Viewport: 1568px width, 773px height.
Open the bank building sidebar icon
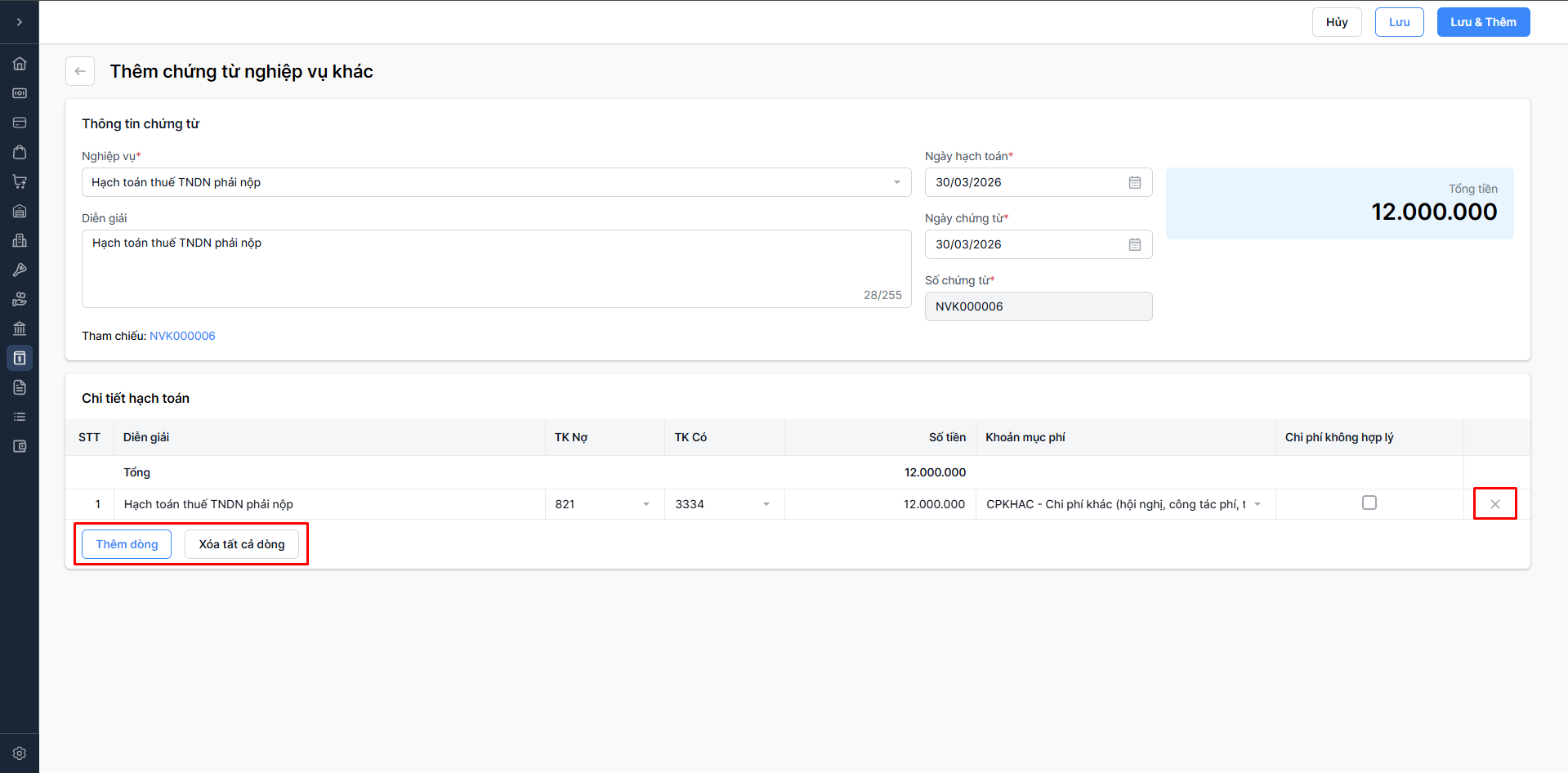[20, 328]
